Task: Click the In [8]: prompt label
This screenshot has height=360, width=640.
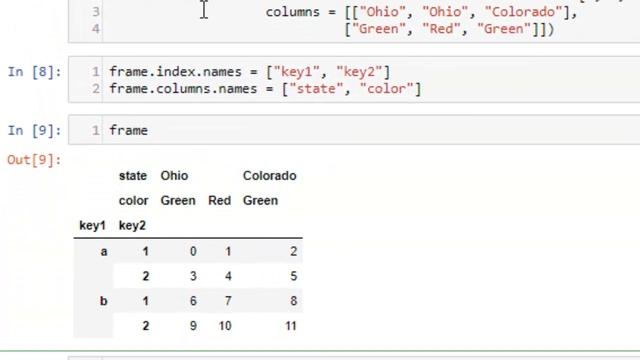Action: coord(35,72)
